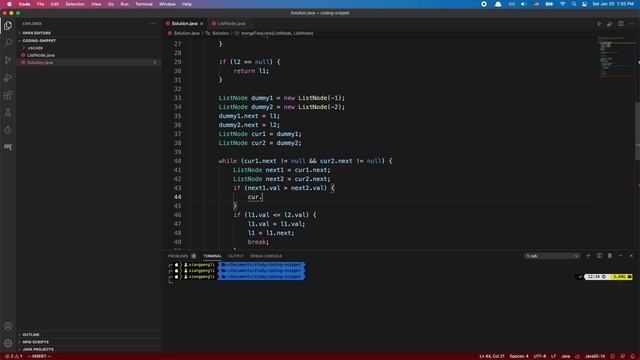640x360 pixels.
Task: Click JavaSE-14 runtime in status bar
Action: pos(595,356)
